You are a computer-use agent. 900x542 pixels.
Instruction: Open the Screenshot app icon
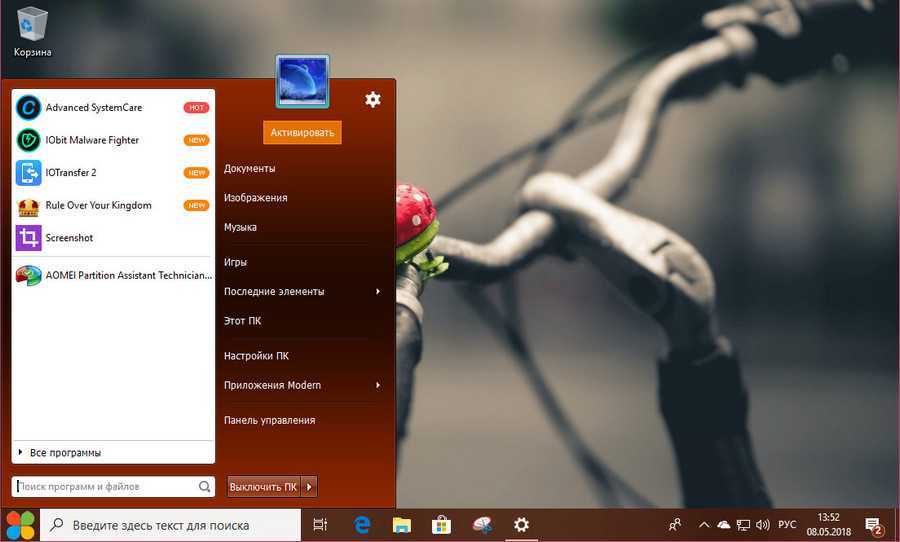click(x=29, y=238)
